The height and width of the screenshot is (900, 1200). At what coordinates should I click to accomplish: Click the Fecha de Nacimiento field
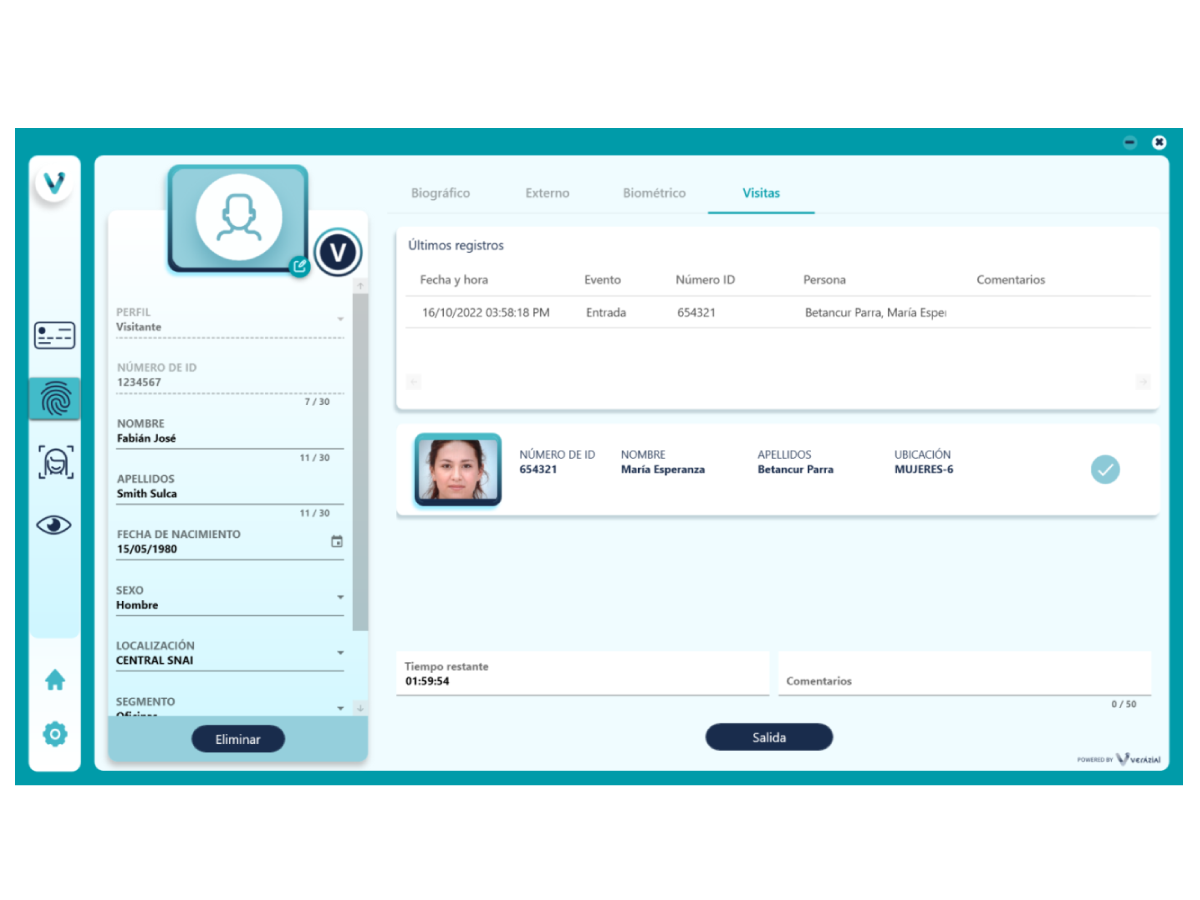[x=230, y=542]
